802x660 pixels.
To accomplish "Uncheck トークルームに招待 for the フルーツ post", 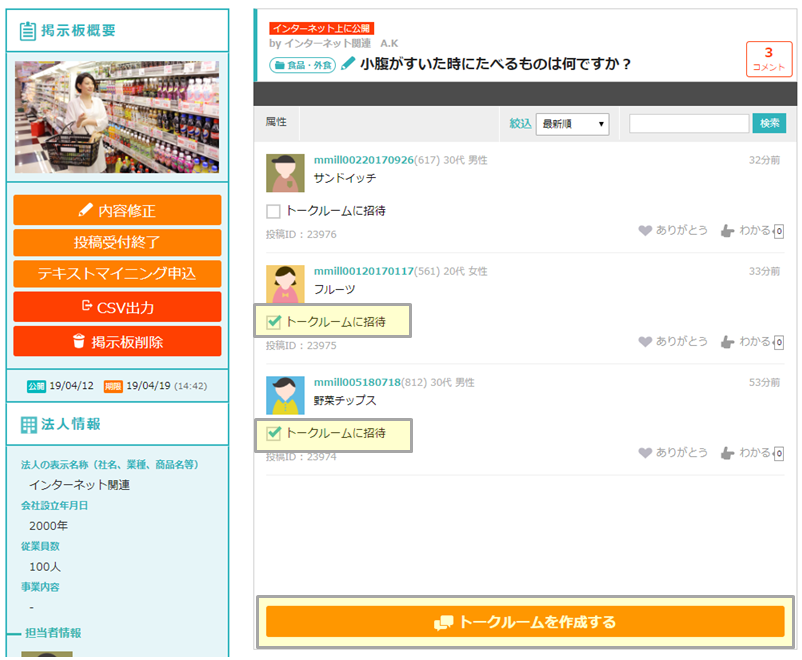I will tap(273, 322).
